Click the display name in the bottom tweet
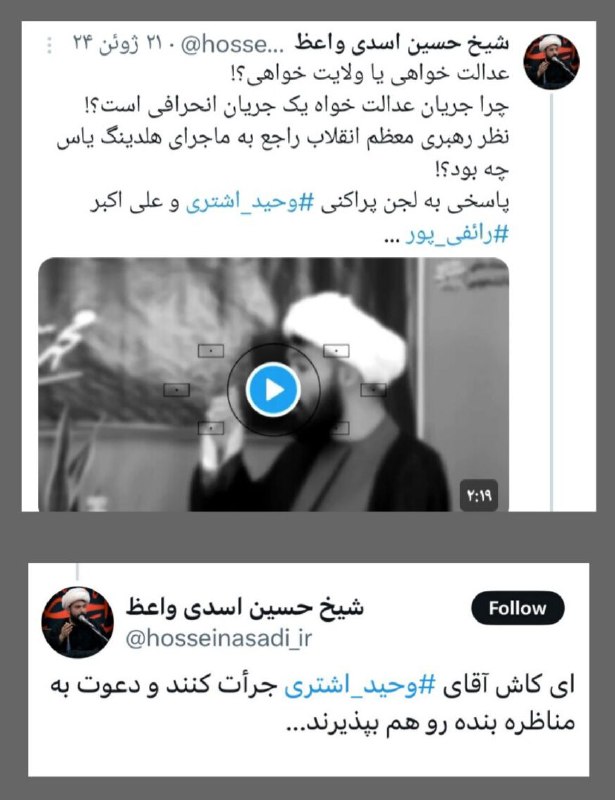The height and width of the screenshot is (800, 615). pyautogui.click(x=245, y=607)
